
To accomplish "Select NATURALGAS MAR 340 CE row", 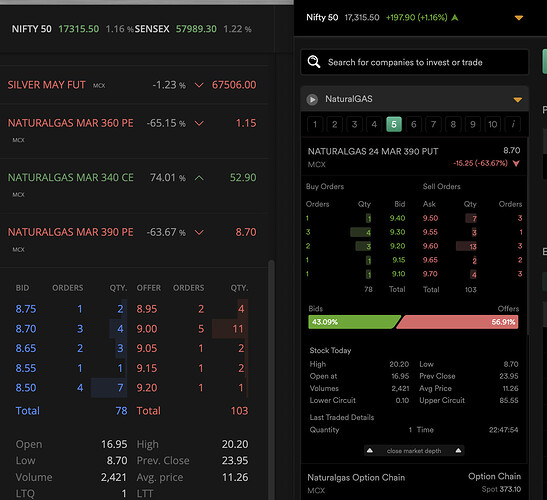I will [x=134, y=186].
